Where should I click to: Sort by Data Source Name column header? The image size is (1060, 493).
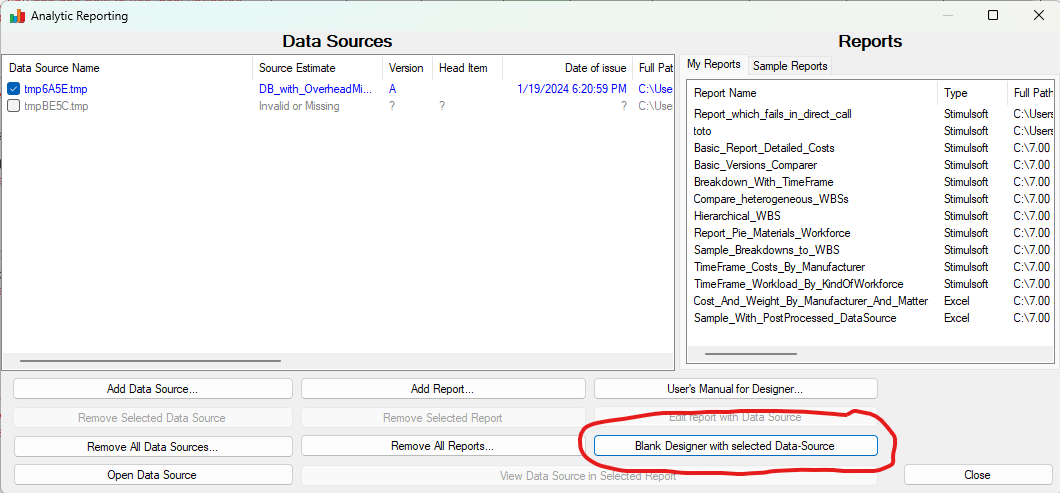point(55,68)
